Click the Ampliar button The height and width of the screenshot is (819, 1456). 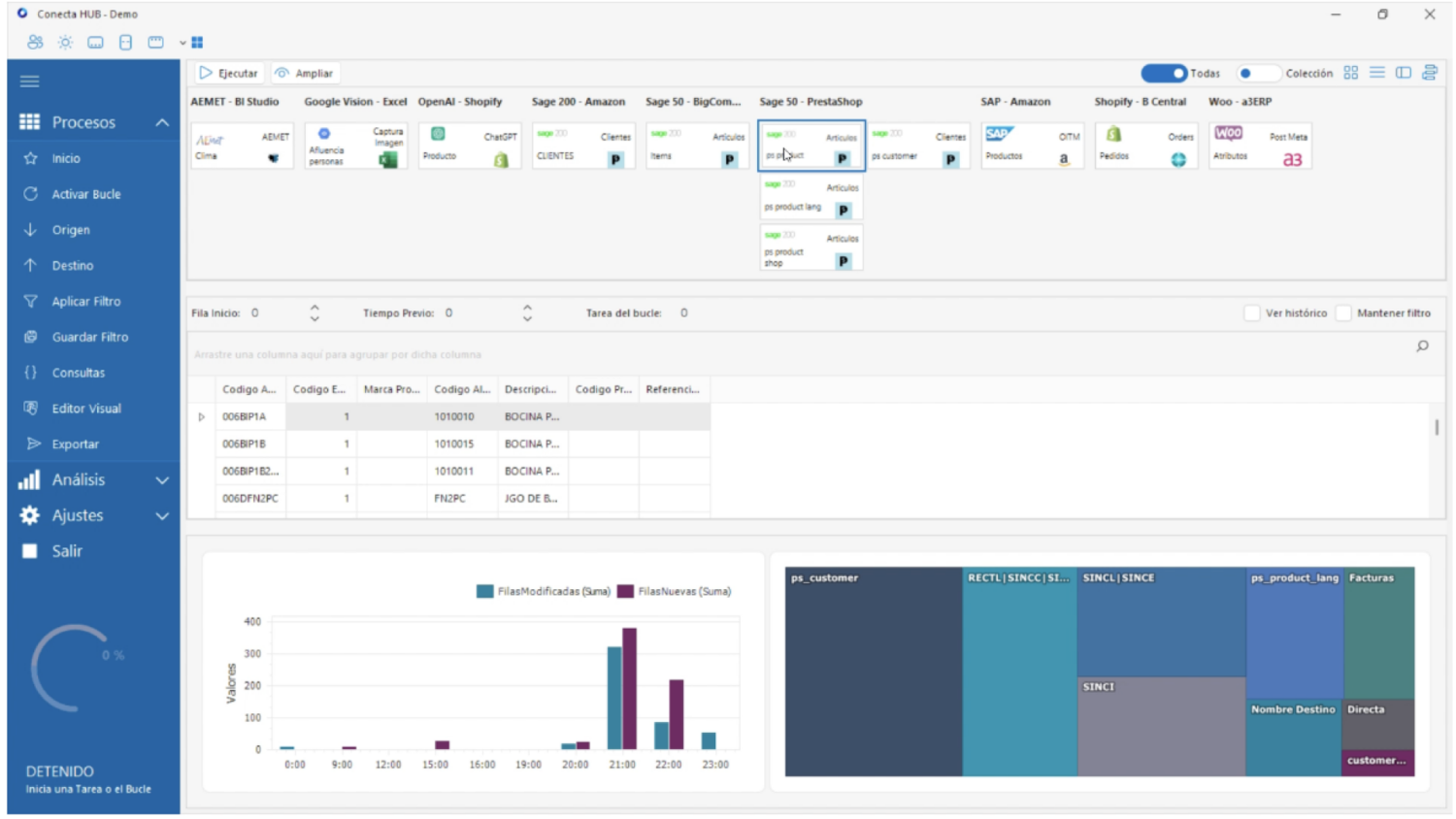click(x=304, y=74)
